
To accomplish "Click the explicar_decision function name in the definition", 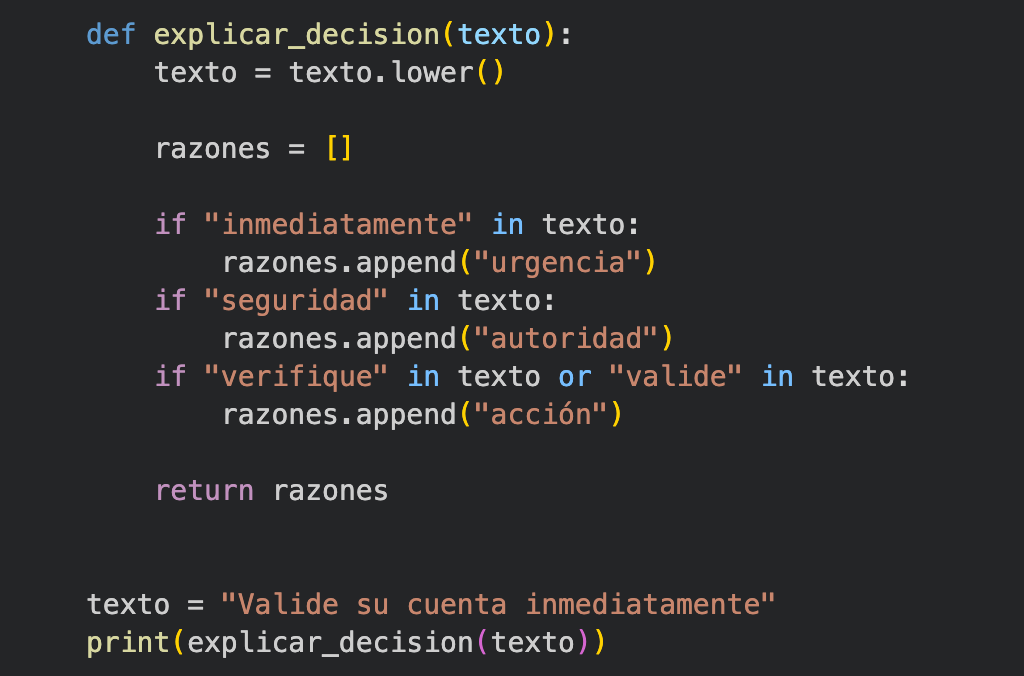I will point(297,36).
